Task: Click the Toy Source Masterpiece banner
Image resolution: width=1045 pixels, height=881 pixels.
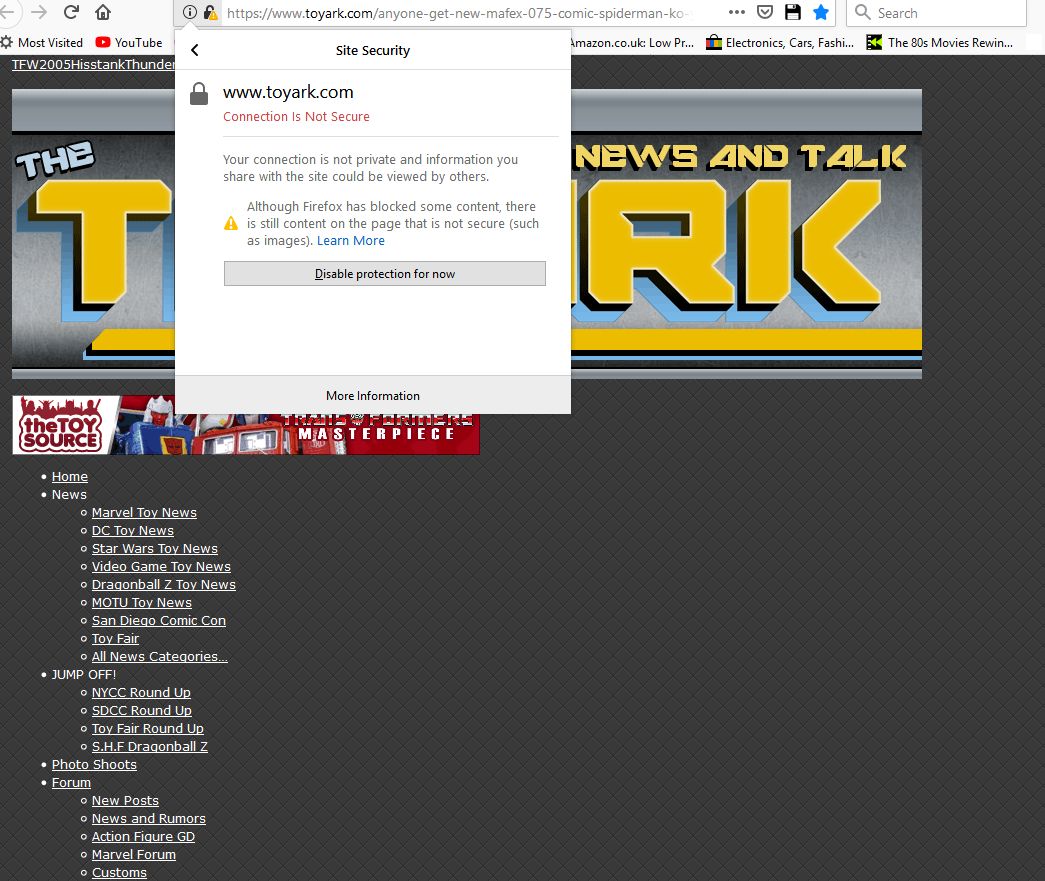Action: pyautogui.click(x=246, y=425)
